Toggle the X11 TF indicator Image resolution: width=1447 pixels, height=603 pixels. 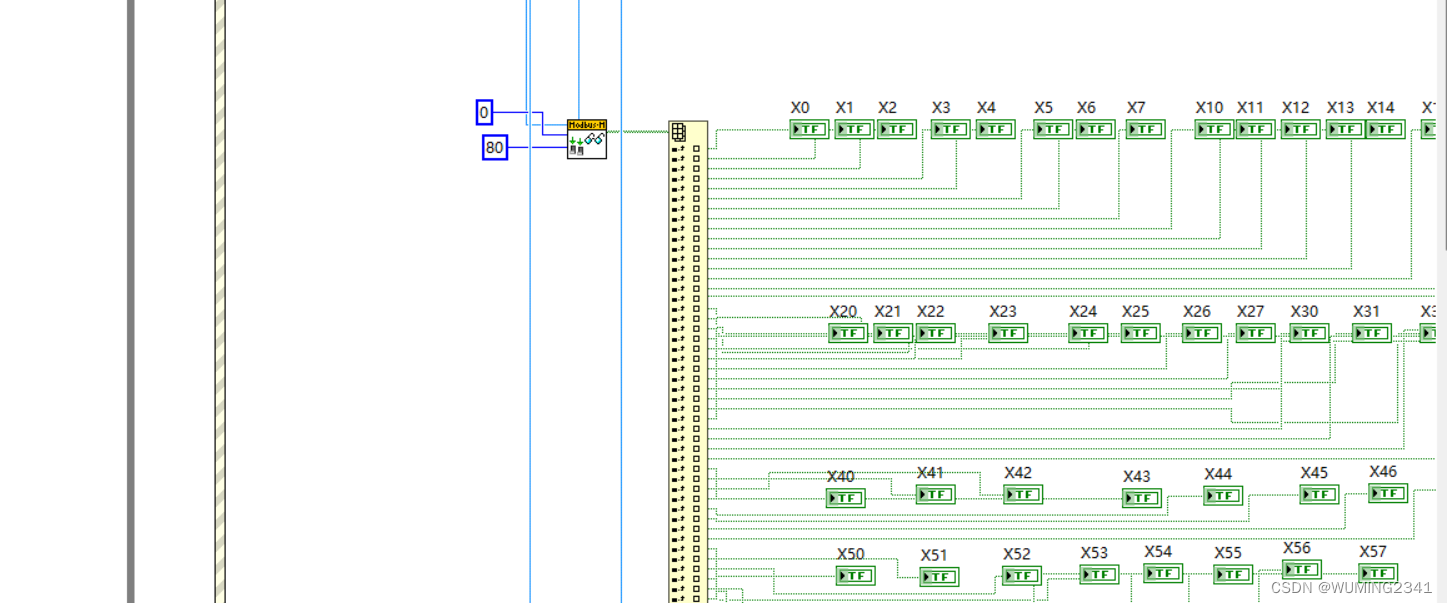[x=1253, y=129]
